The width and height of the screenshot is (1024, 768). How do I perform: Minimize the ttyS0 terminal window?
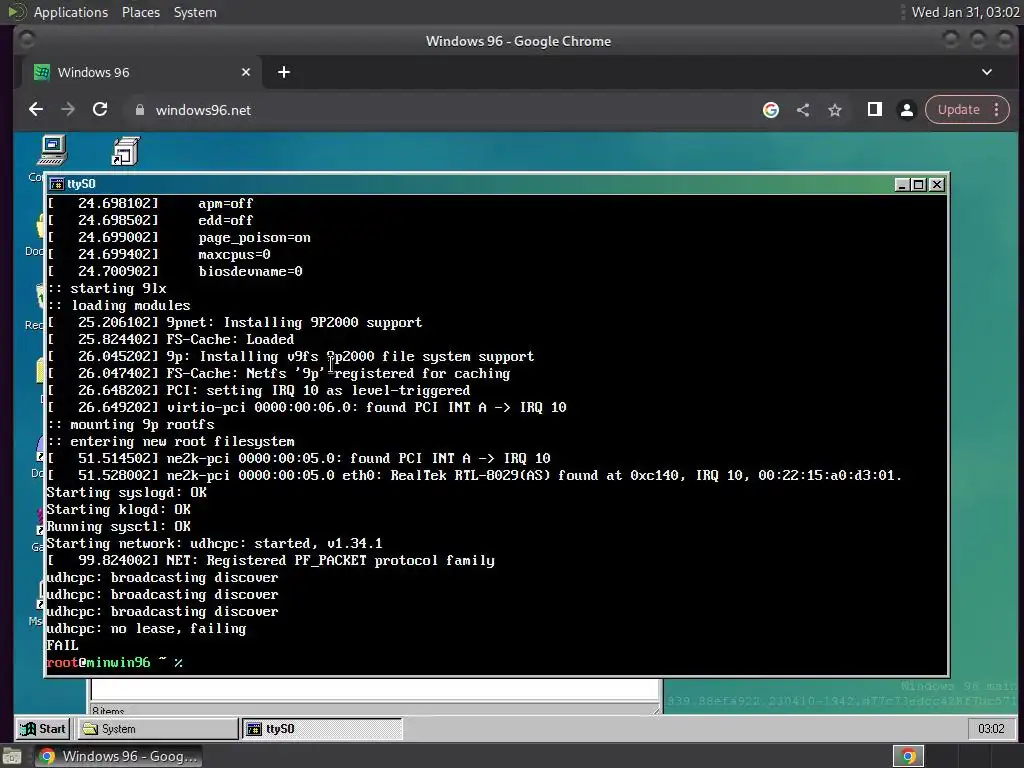pos(902,185)
